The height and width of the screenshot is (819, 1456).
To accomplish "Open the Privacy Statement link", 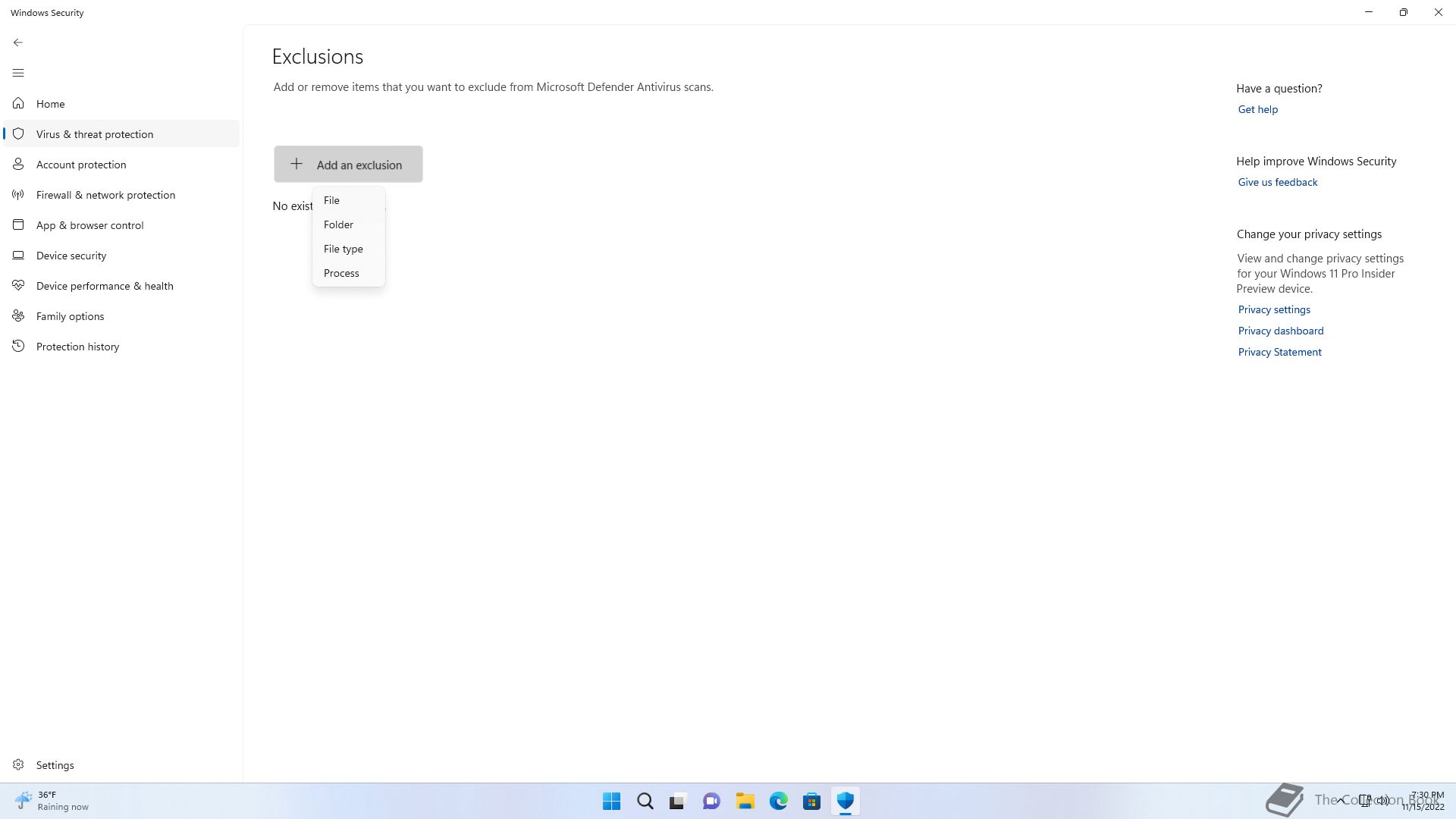I will click(1279, 352).
